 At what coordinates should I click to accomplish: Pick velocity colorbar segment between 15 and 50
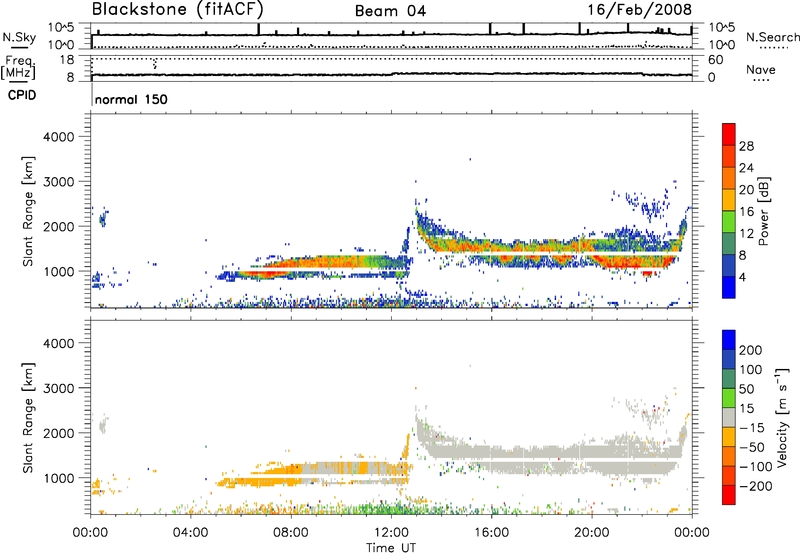point(729,398)
